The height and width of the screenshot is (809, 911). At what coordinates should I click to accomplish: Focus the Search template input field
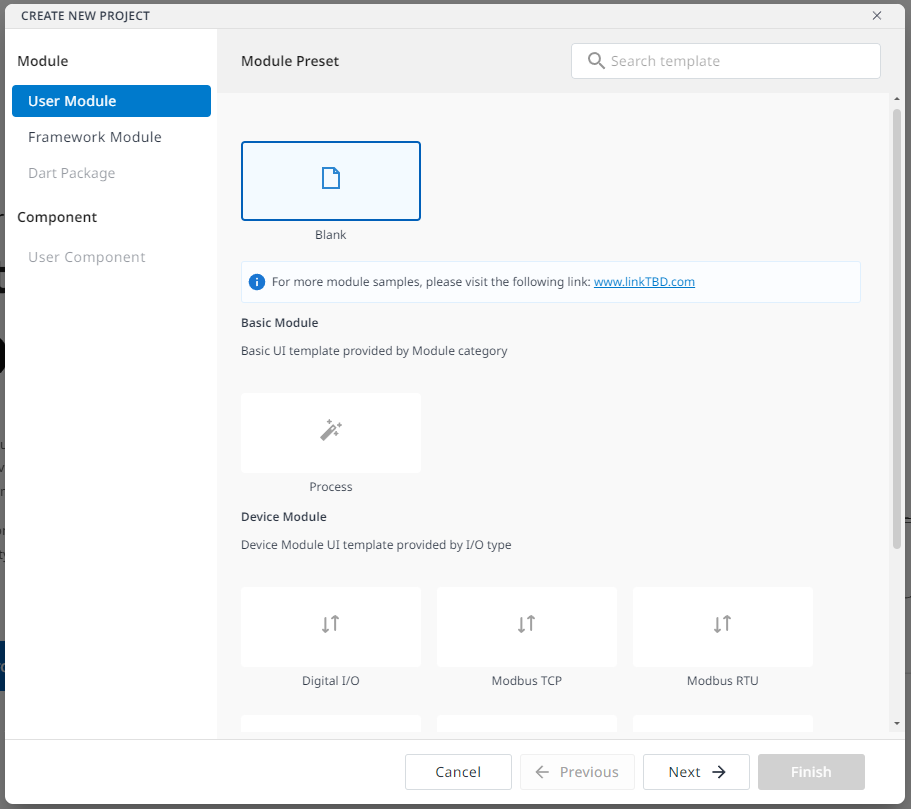[x=725, y=61]
